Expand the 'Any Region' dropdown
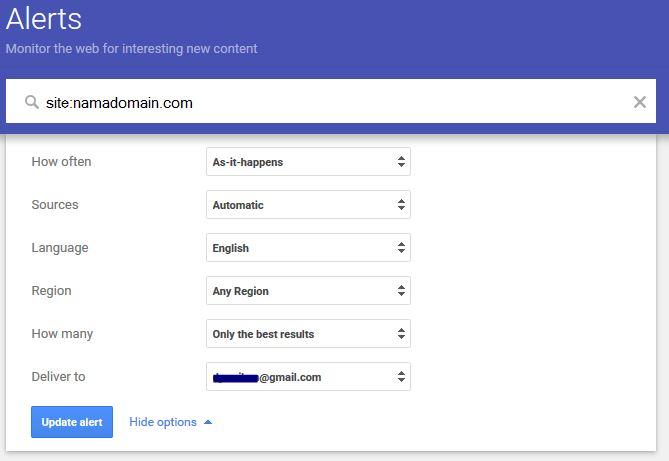This screenshot has height=461, width=669. click(x=308, y=291)
